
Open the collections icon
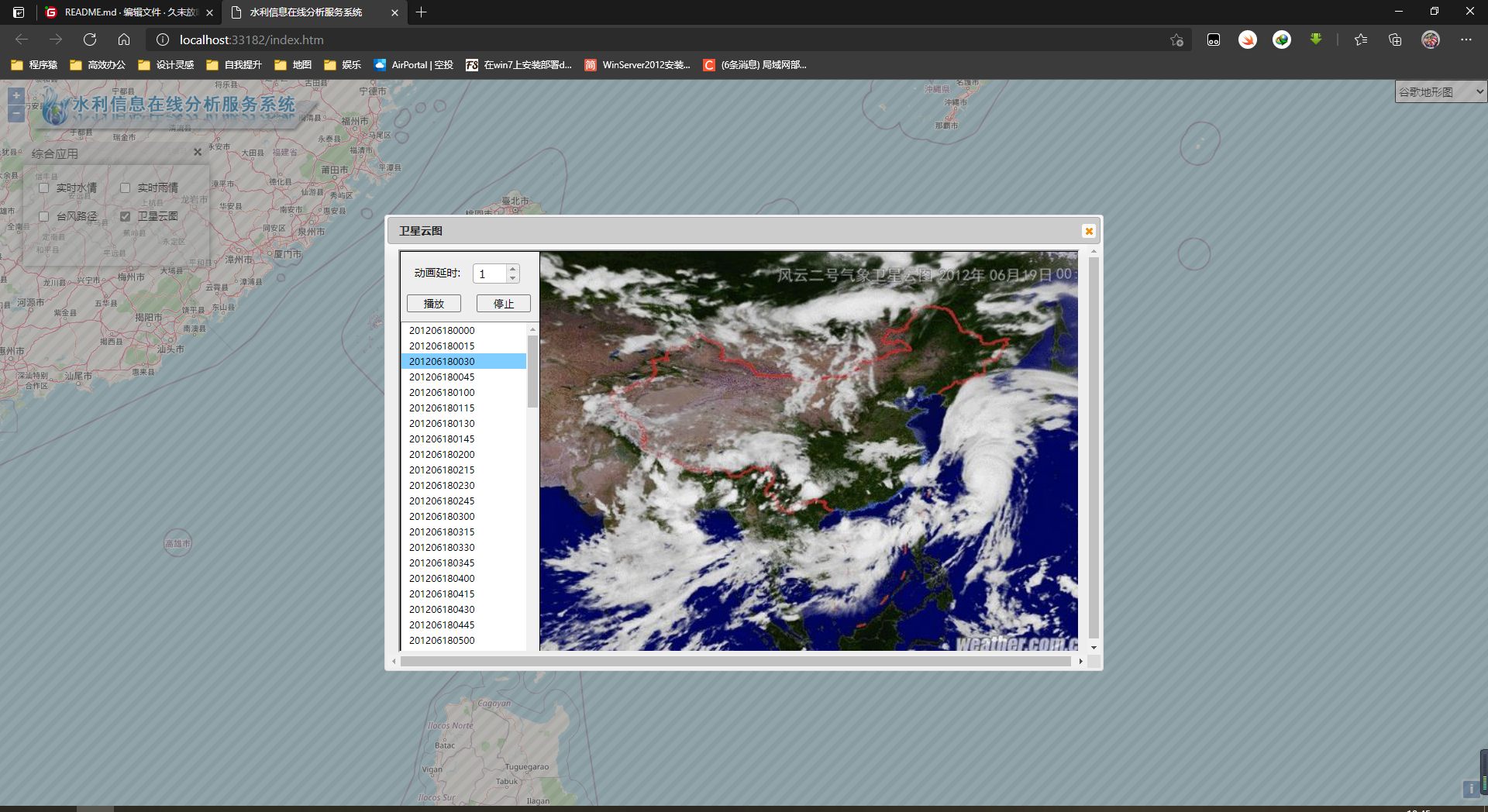point(1395,40)
